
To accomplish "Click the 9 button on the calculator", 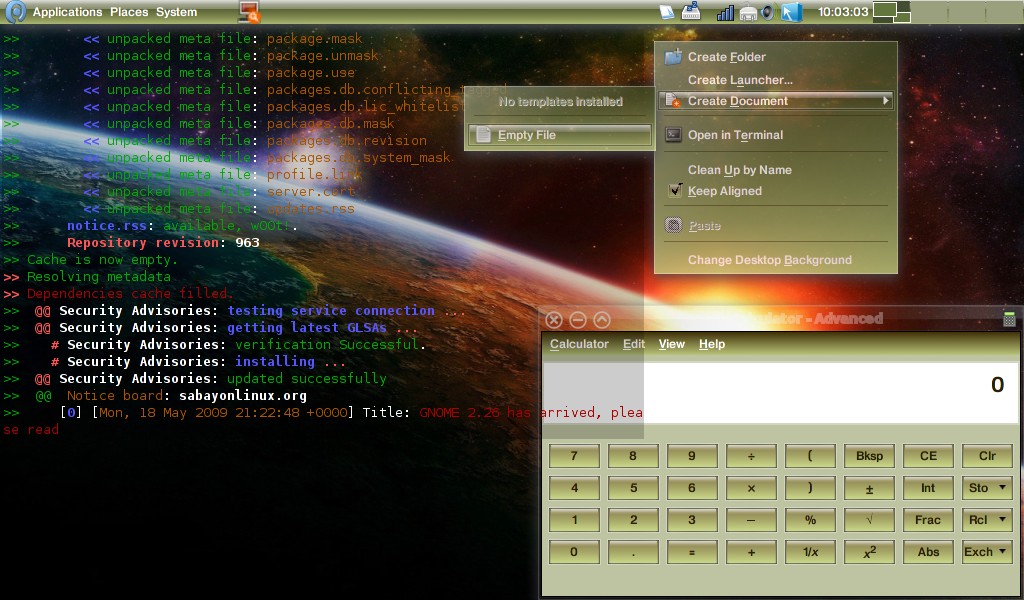I will tap(692, 456).
